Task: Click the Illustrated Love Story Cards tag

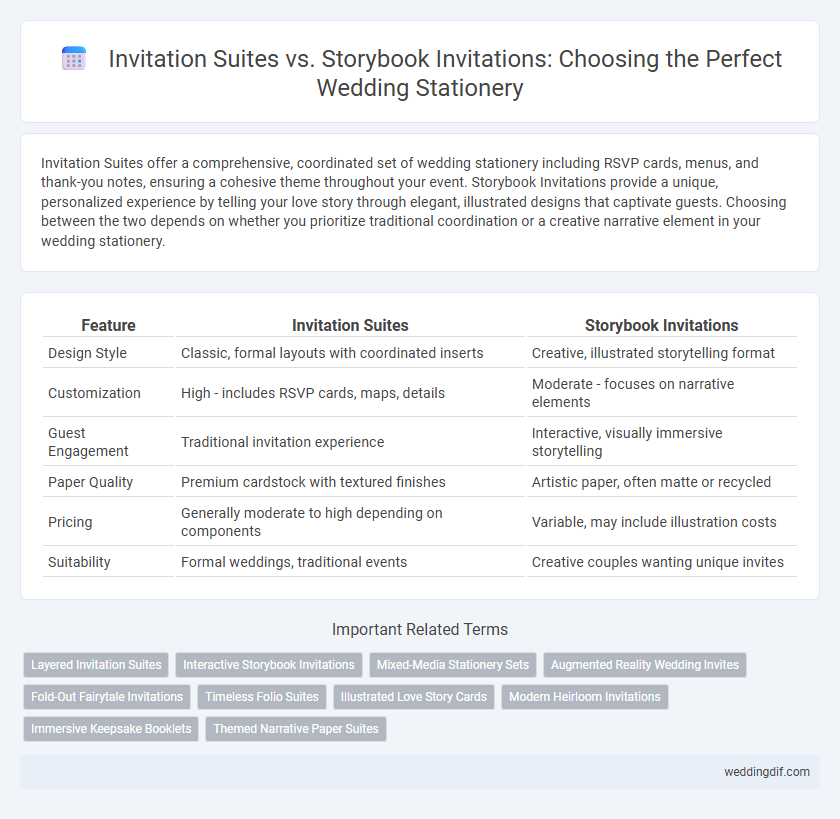Action: tap(414, 697)
